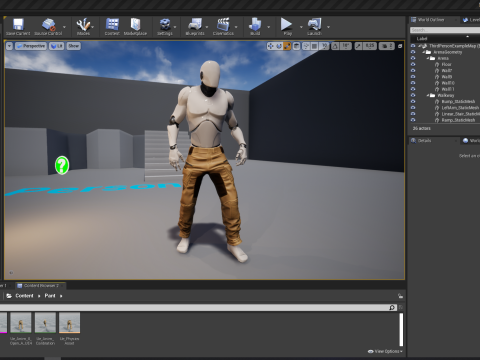Select the Physics Asset thumbnail
This screenshot has height=360, width=480.
[69, 323]
